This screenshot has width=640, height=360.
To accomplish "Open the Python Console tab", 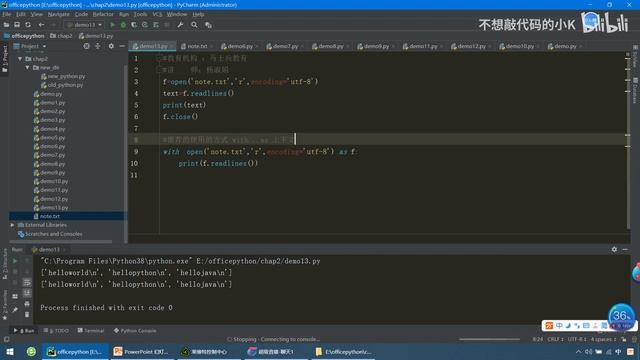I will [135, 331].
